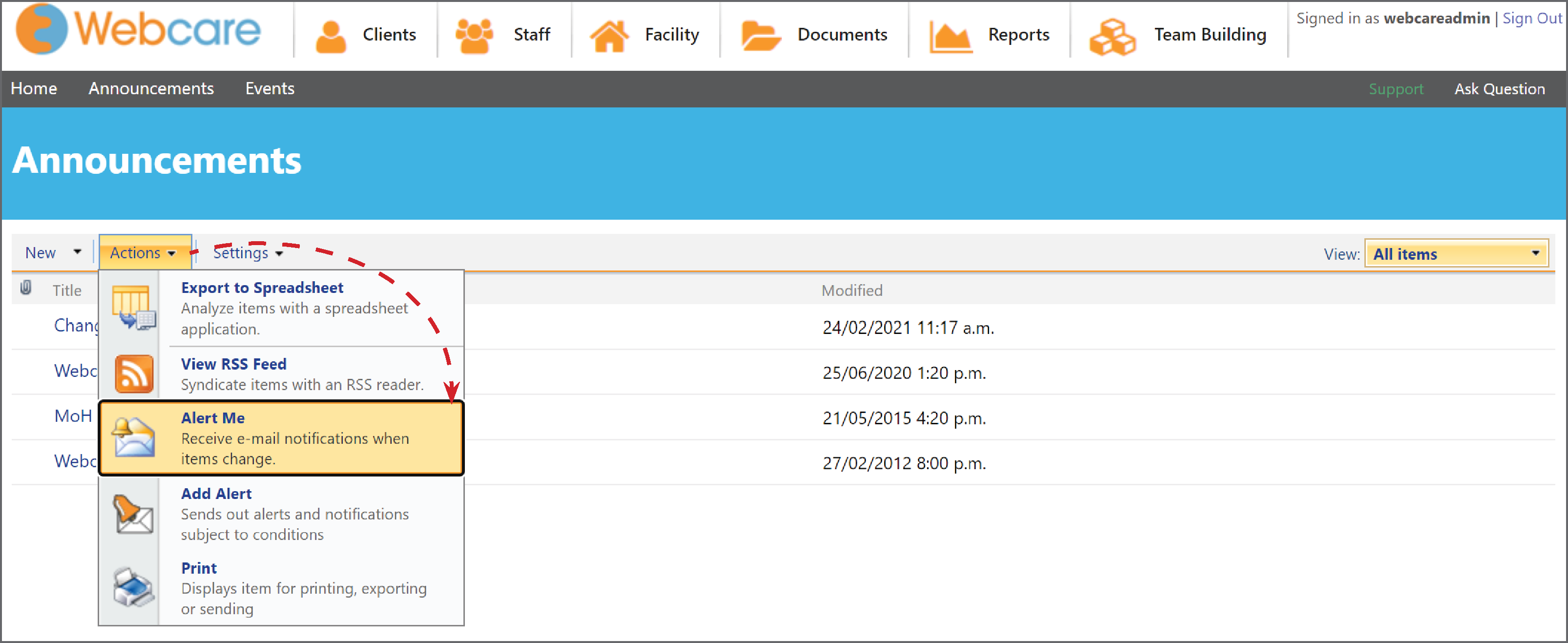Click the Facility house icon
The image size is (1568, 643).
point(609,36)
